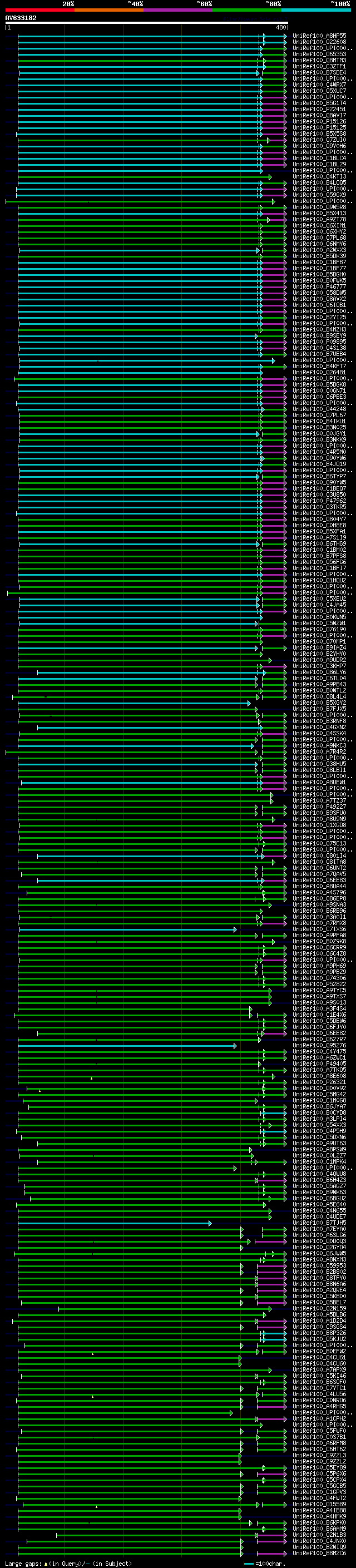Select the UniRef100_Q4GXN2 row label
356x1568 pixels.
319,728
